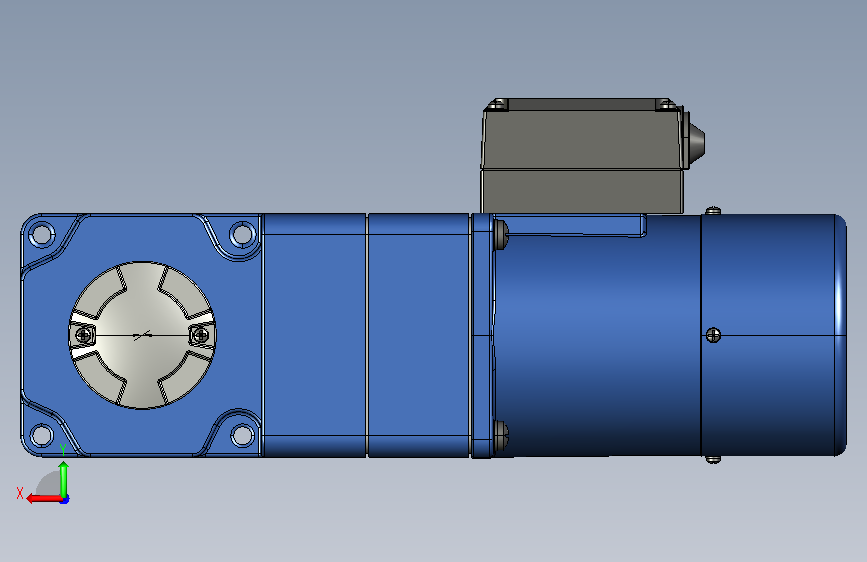
Task: Select the left screw on the shaft hub
Action: [83, 335]
